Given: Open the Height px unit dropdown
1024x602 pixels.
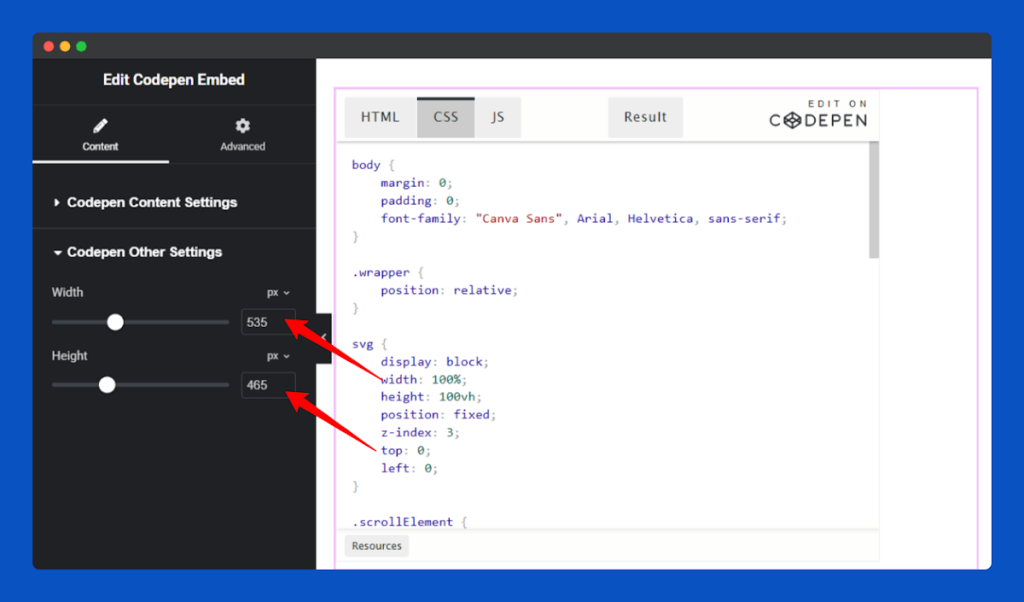Looking at the screenshot, I should 277,355.
